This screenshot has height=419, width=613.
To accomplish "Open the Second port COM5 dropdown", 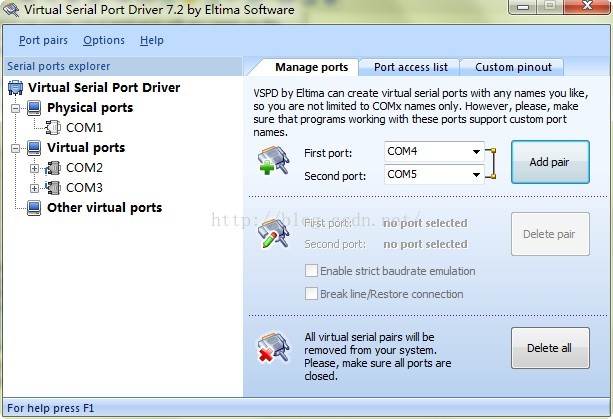I will click(x=476, y=175).
